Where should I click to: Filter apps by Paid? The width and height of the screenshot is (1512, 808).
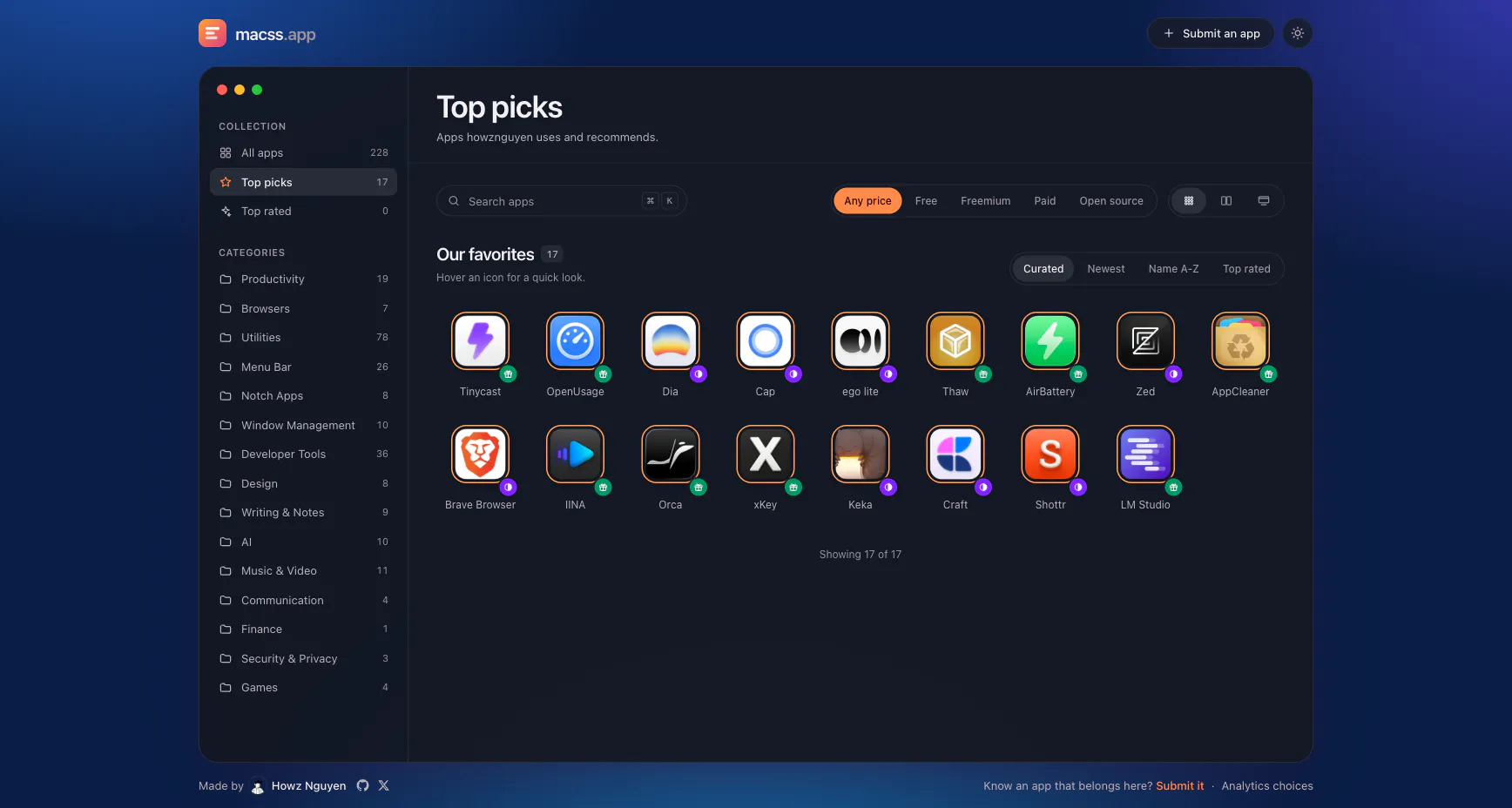click(x=1044, y=201)
